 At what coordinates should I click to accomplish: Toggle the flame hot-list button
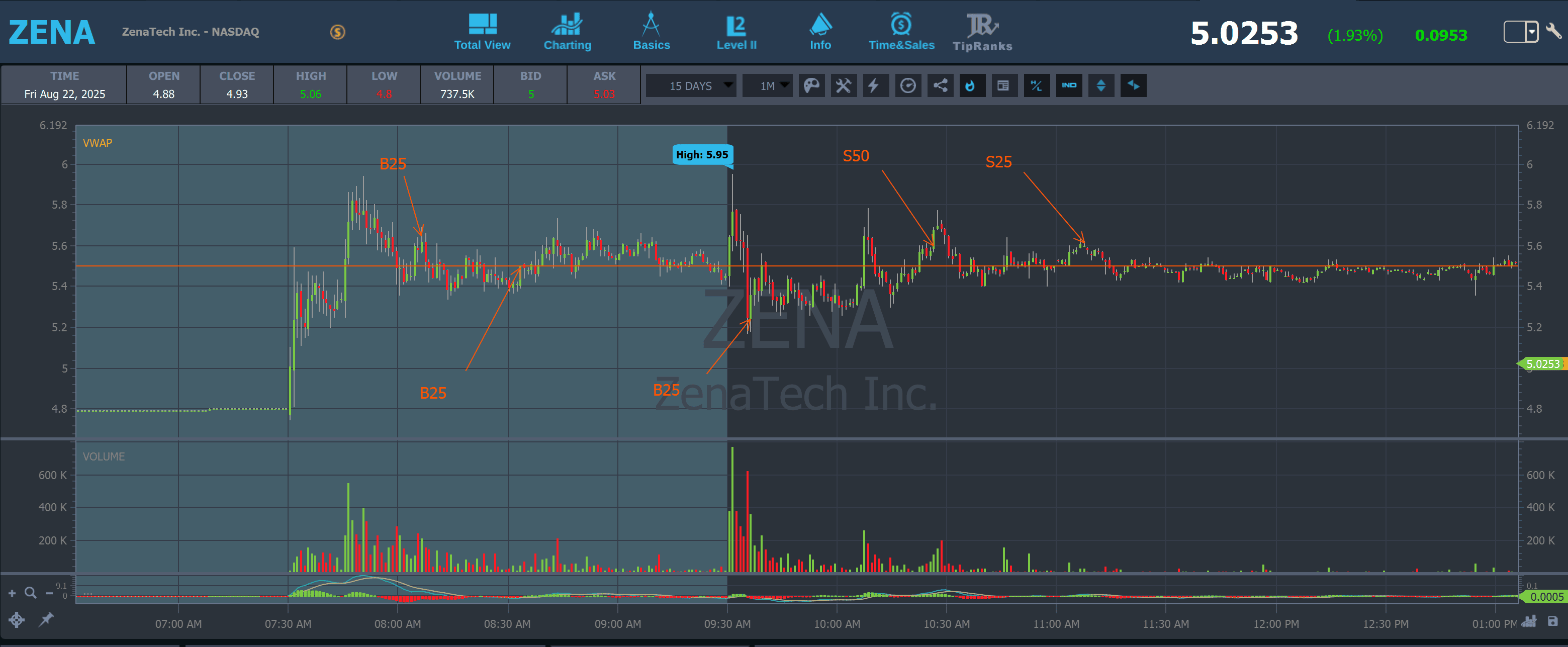[971, 86]
